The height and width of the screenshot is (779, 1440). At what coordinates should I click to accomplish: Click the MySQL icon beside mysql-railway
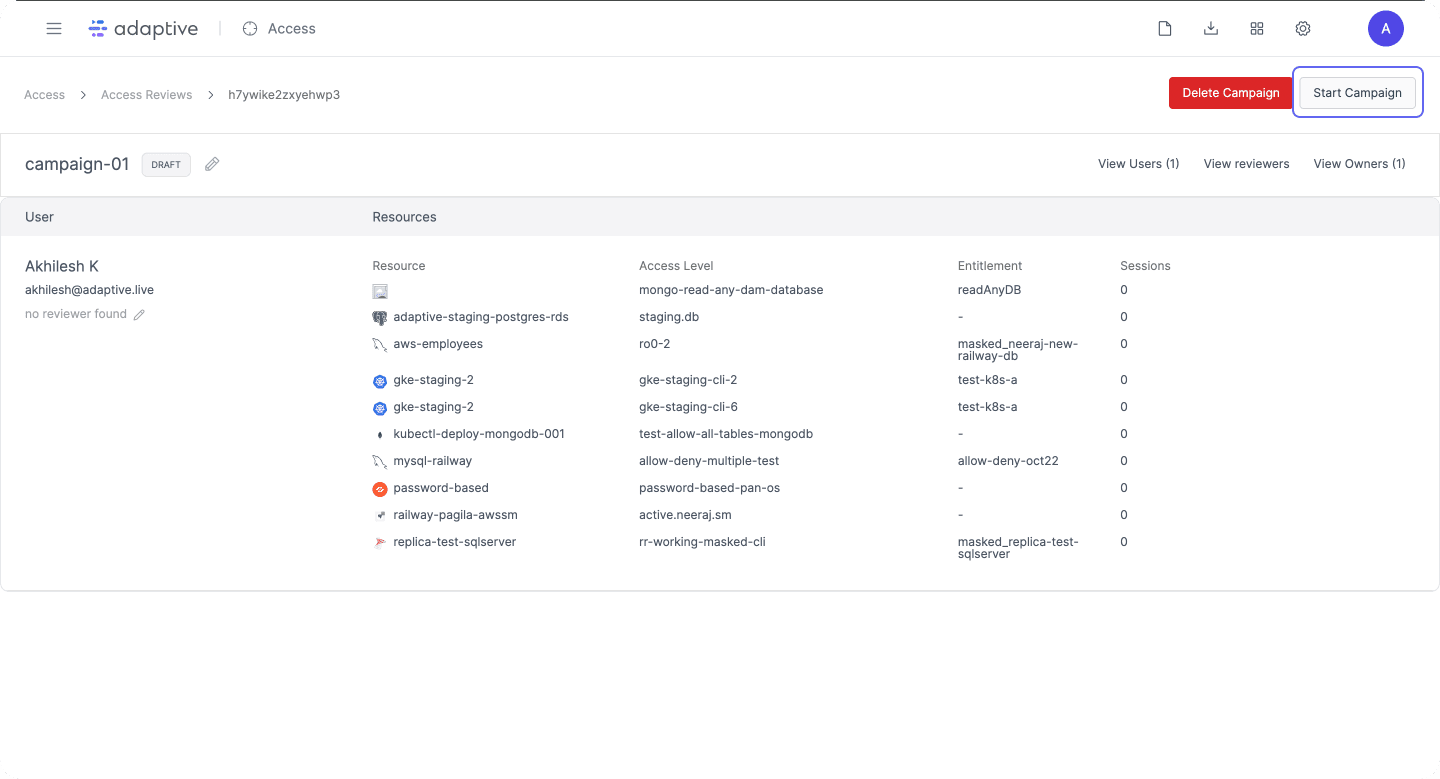point(380,462)
